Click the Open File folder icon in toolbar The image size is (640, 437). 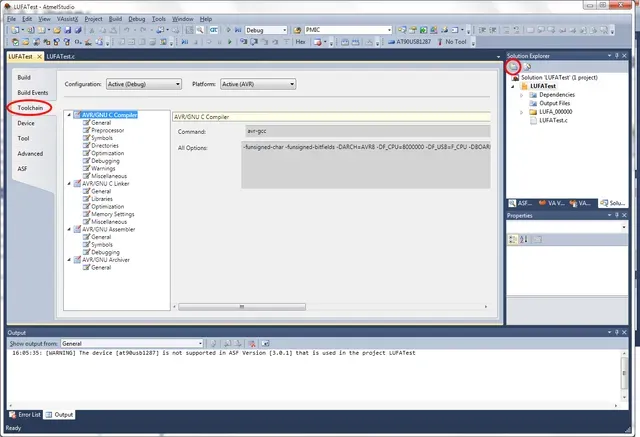click(57, 30)
